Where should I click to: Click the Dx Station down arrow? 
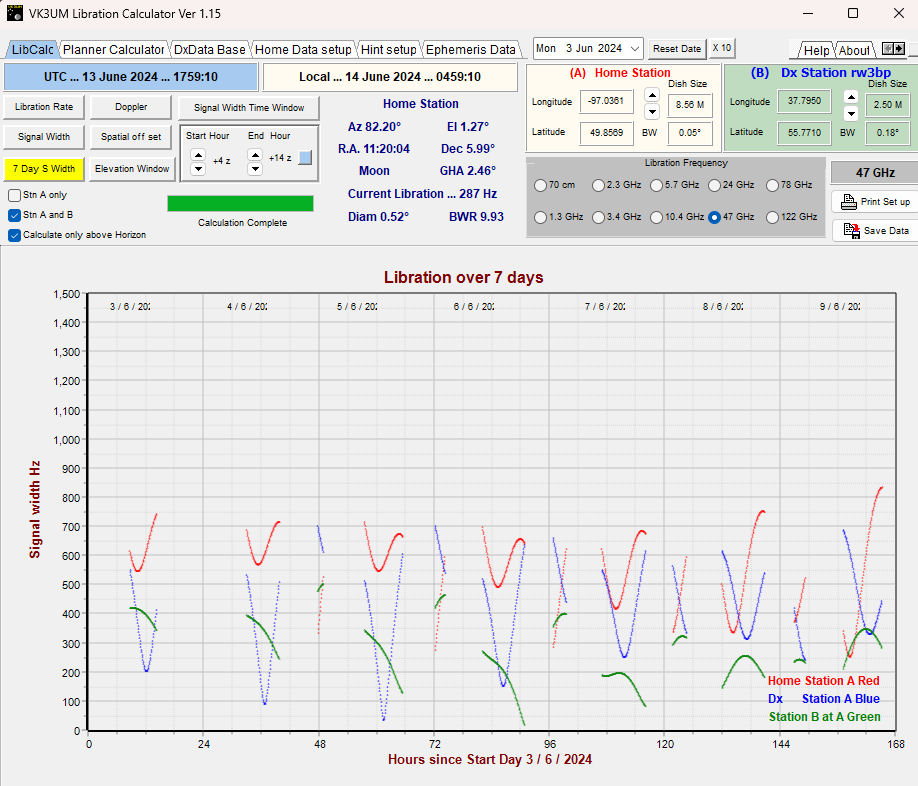pos(851,113)
